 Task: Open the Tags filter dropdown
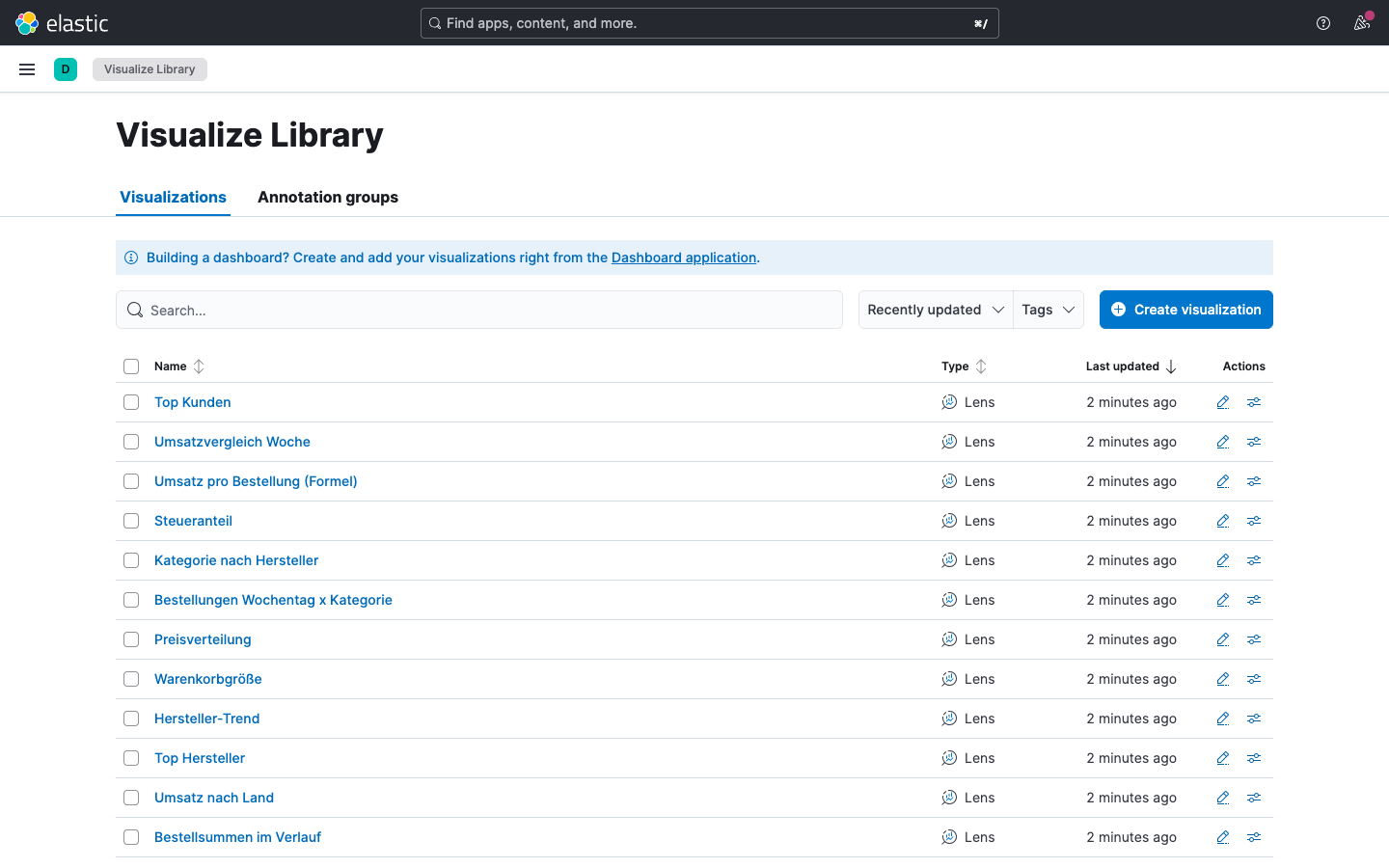tap(1048, 310)
